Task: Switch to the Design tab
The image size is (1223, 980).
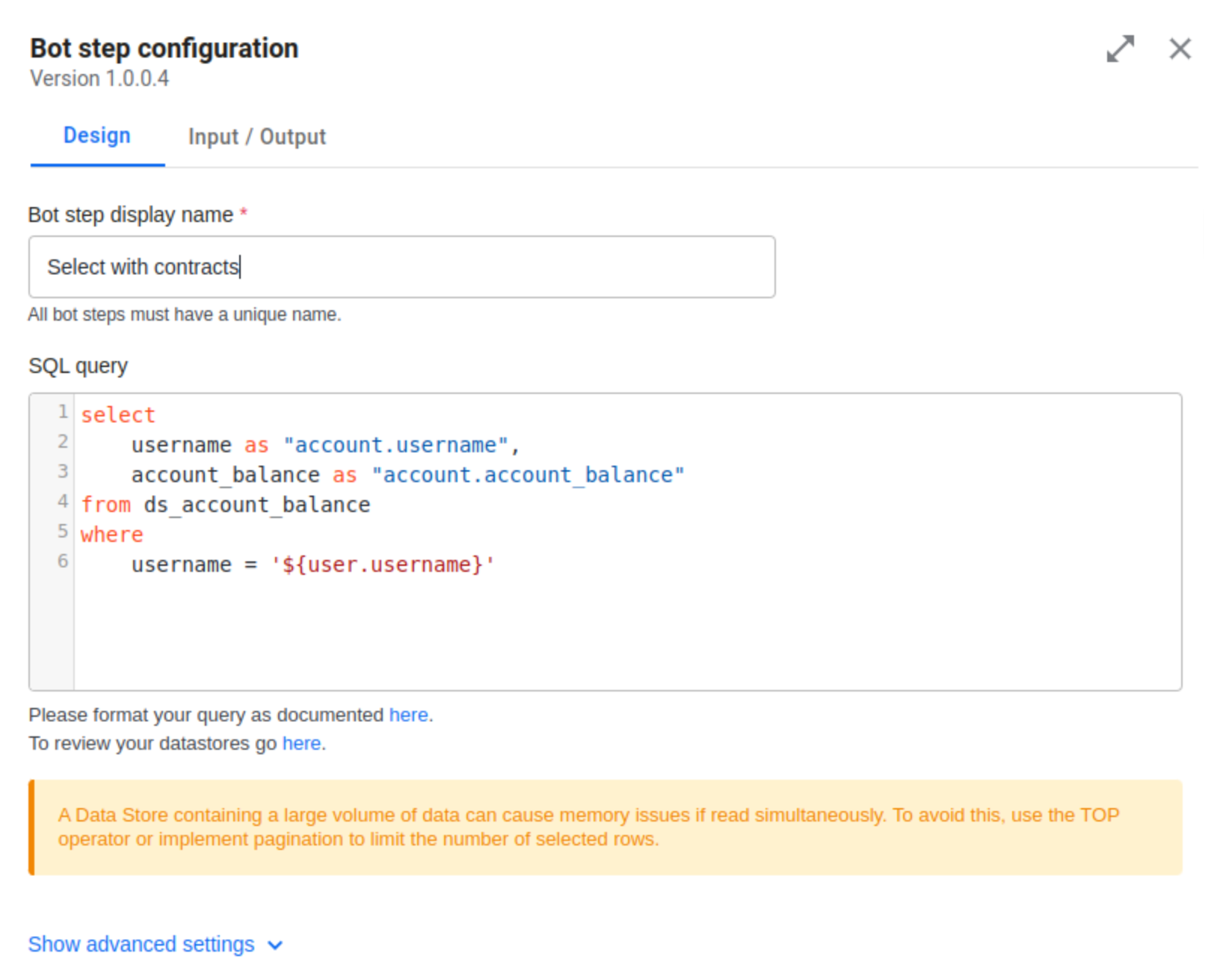Action: click(97, 136)
